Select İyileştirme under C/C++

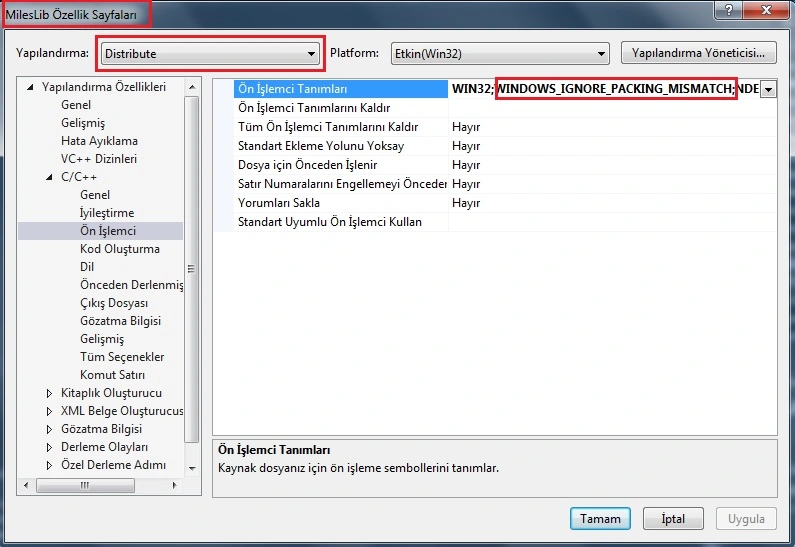pos(106,213)
